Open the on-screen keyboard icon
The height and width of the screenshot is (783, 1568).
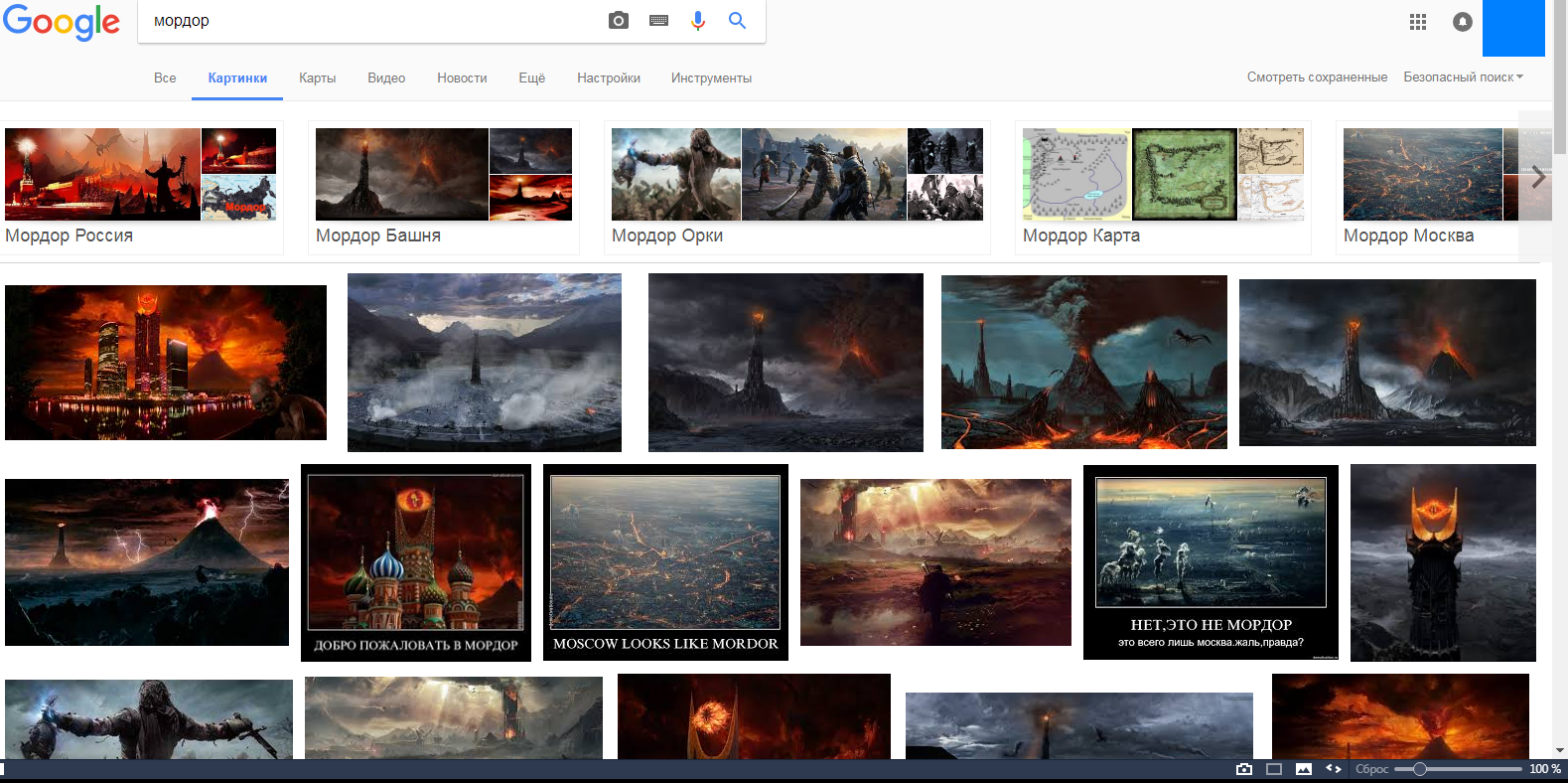coord(658,20)
